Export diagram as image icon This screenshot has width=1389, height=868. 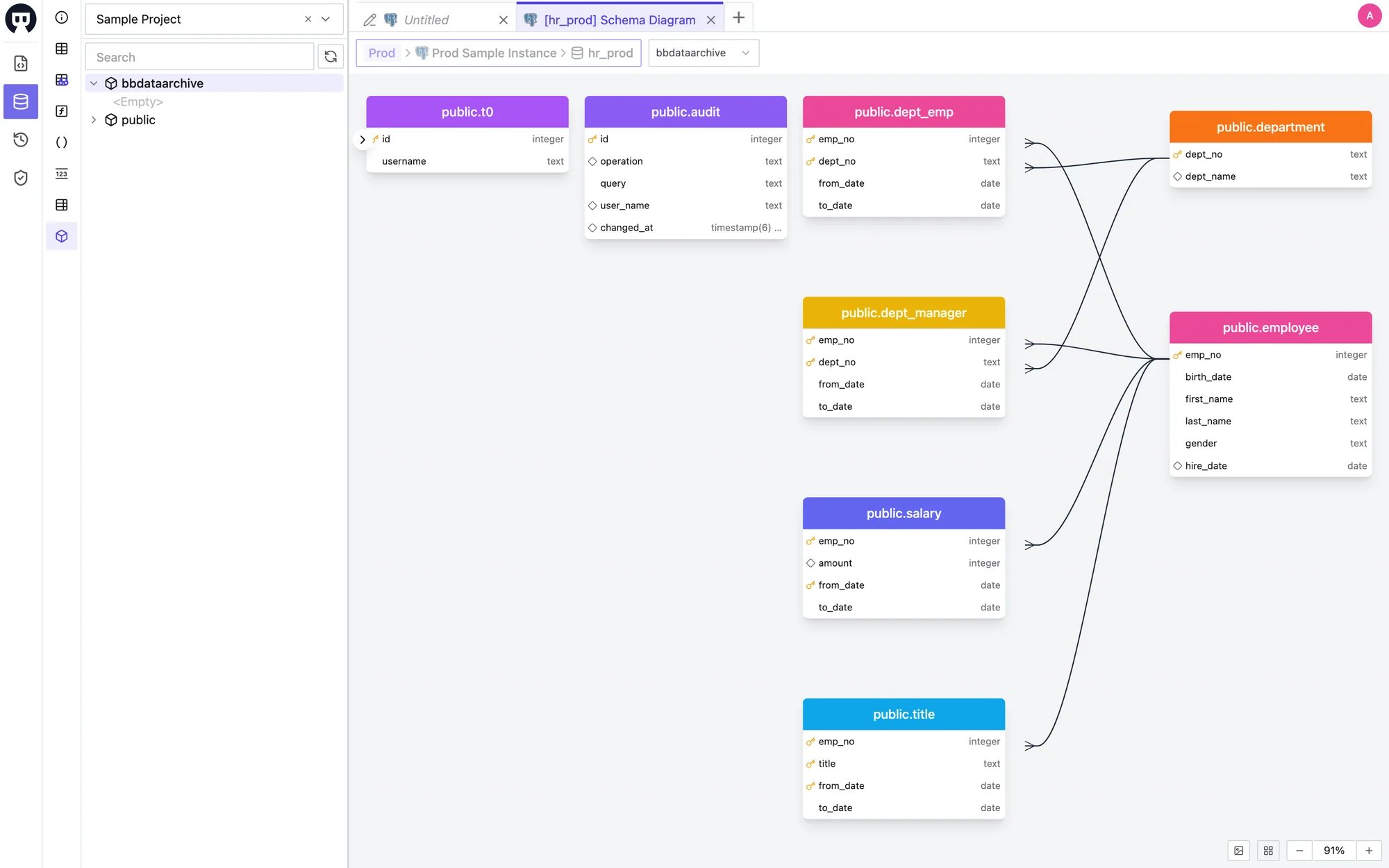click(1238, 851)
